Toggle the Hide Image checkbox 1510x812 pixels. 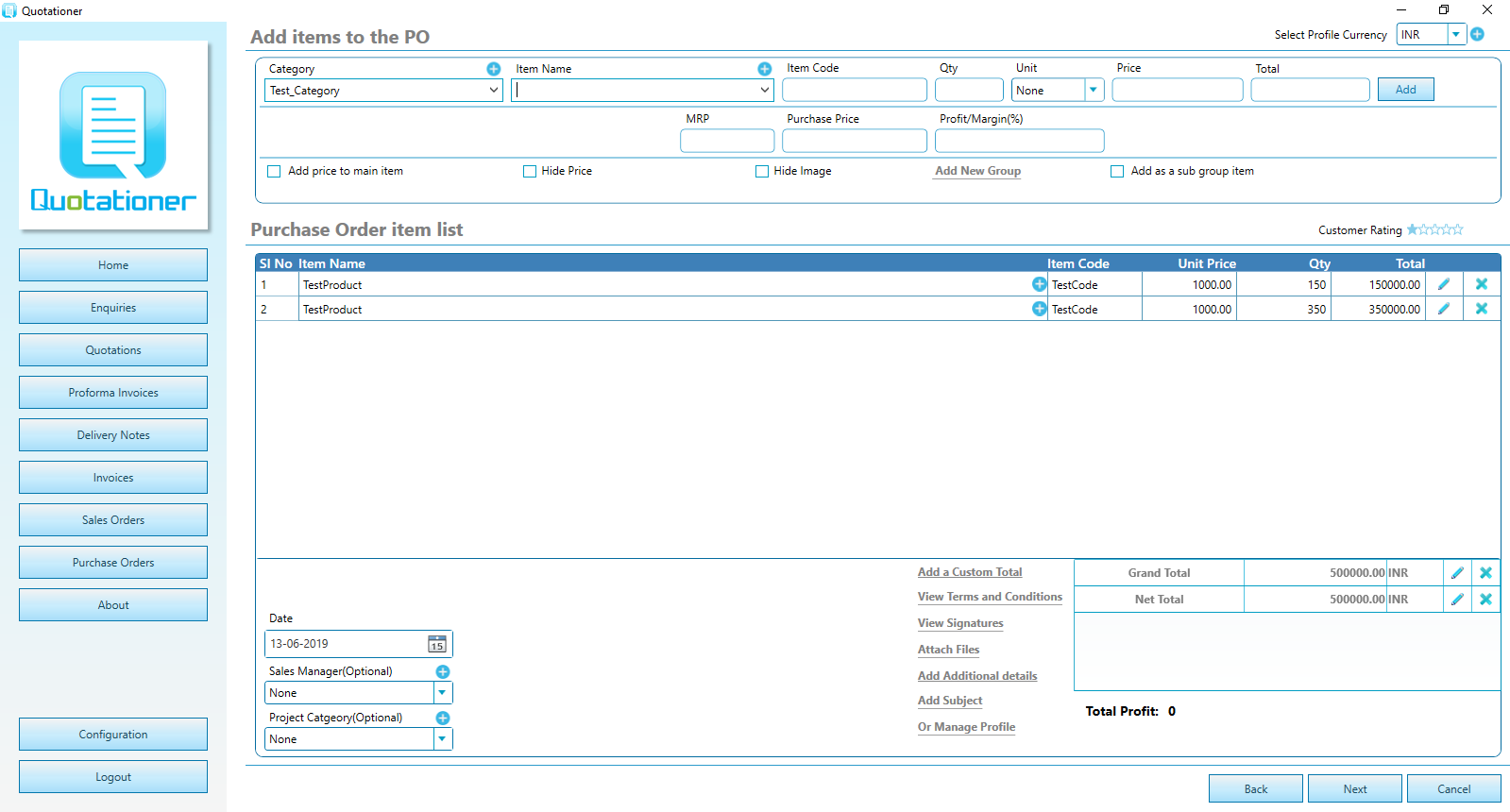[x=762, y=172]
